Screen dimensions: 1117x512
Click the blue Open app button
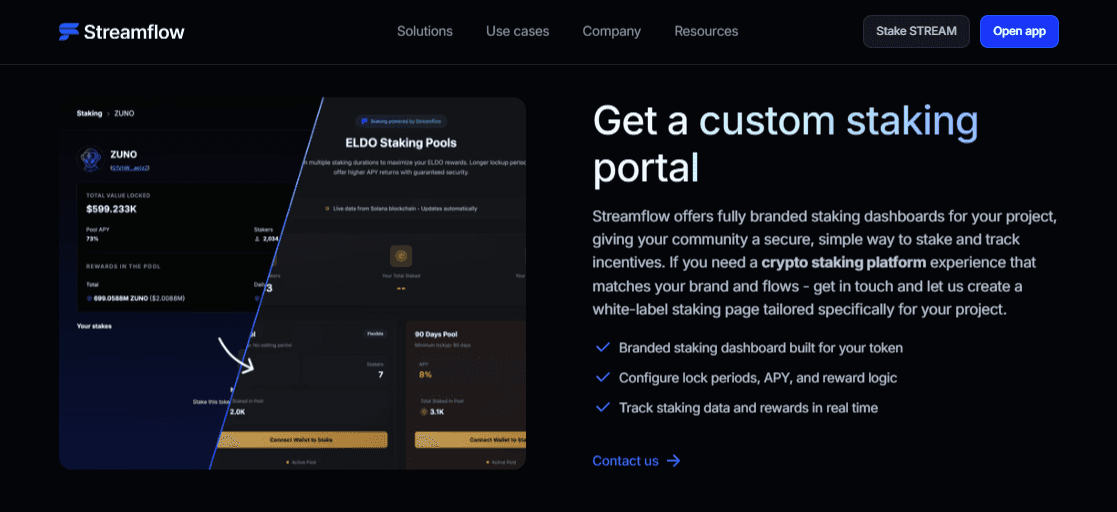1019,31
